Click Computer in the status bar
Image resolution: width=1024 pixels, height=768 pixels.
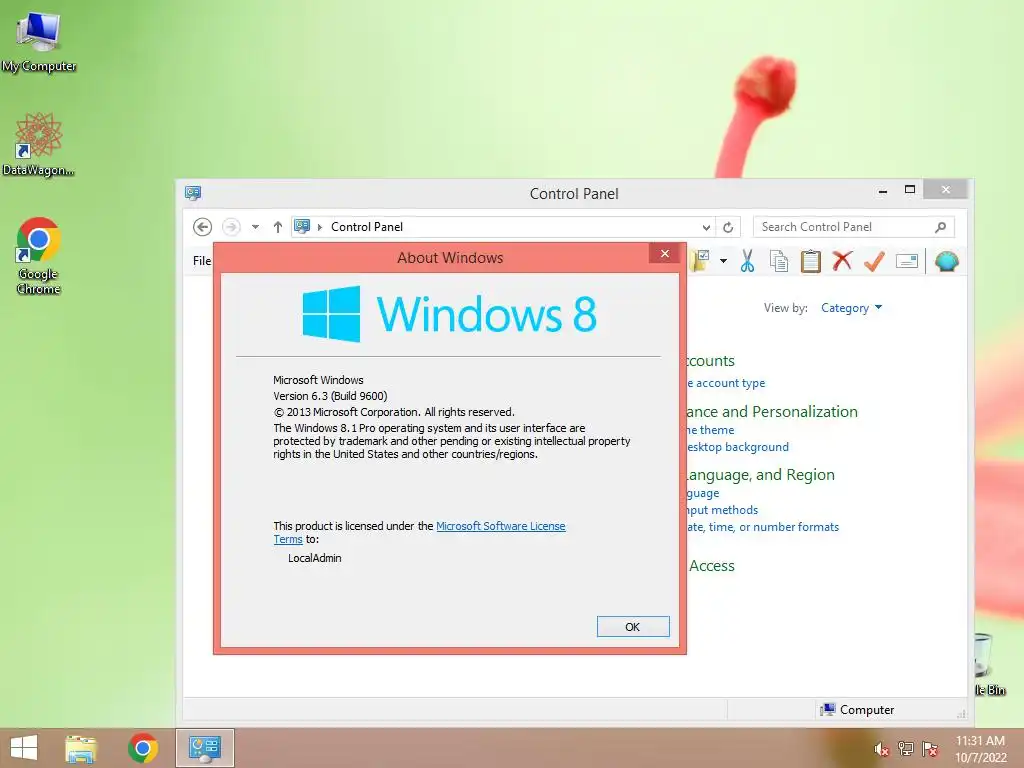pos(857,709)
